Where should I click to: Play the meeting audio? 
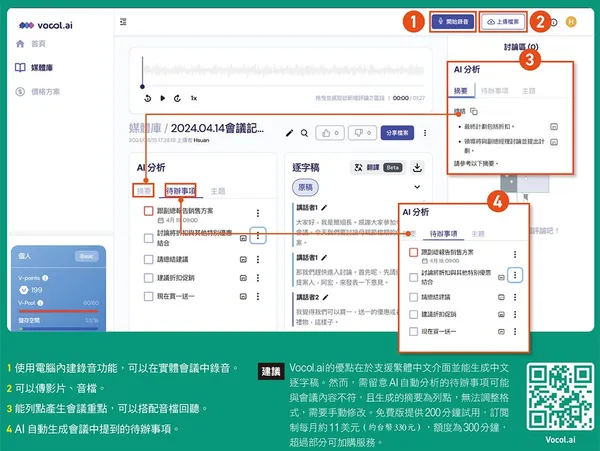pos(163,98)
